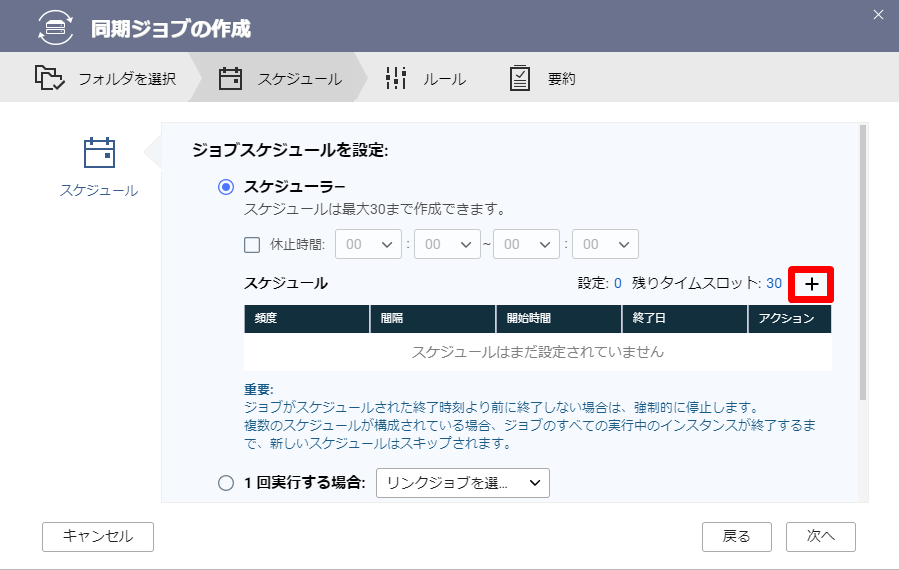The image size is (899, 570).
Task: Open the pause start hour dropdown
Action: (368, 244)
